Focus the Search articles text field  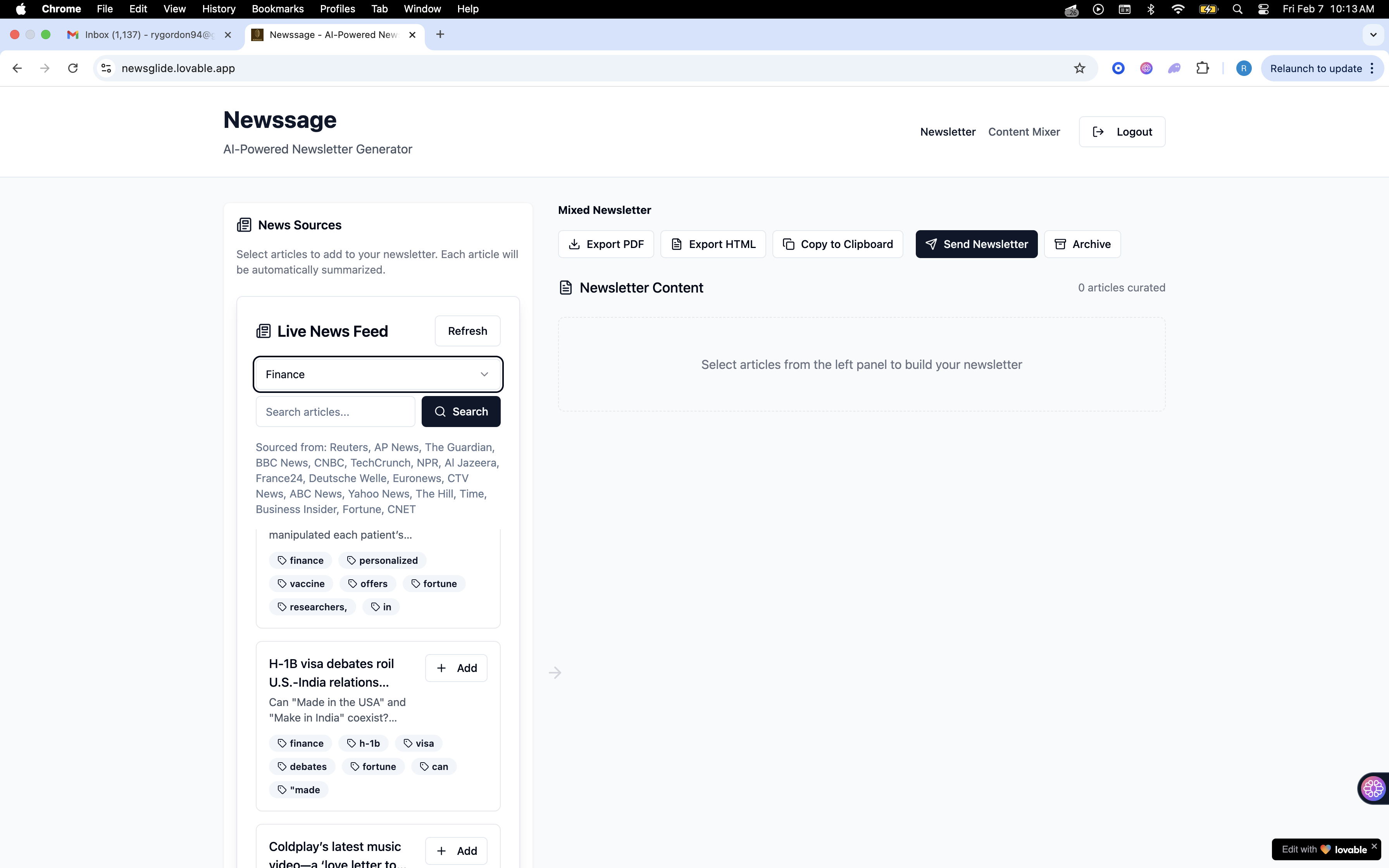335,412
